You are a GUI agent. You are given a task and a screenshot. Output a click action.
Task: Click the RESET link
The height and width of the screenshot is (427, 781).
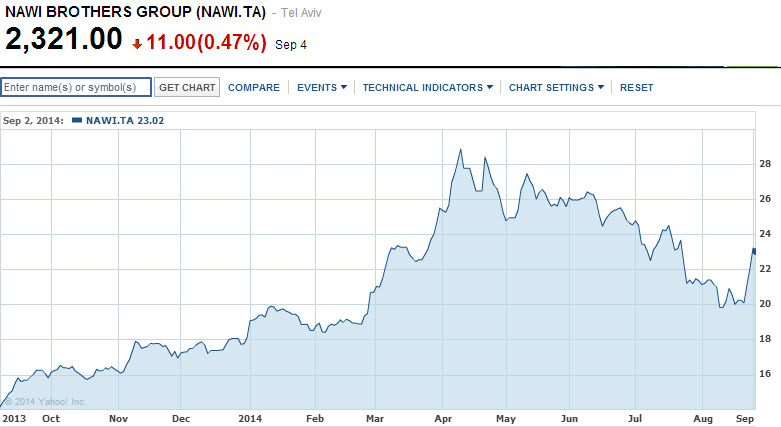point(636,88)
